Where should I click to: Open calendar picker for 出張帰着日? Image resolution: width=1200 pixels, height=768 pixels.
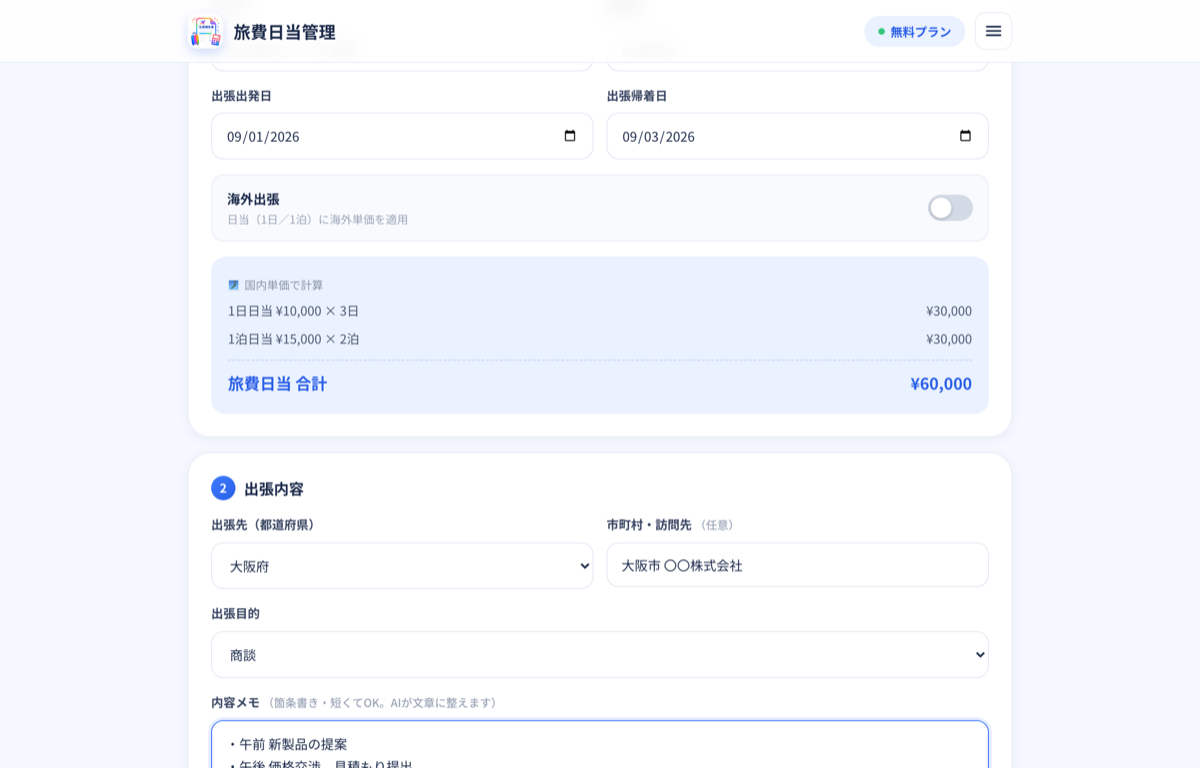[965, 136]
